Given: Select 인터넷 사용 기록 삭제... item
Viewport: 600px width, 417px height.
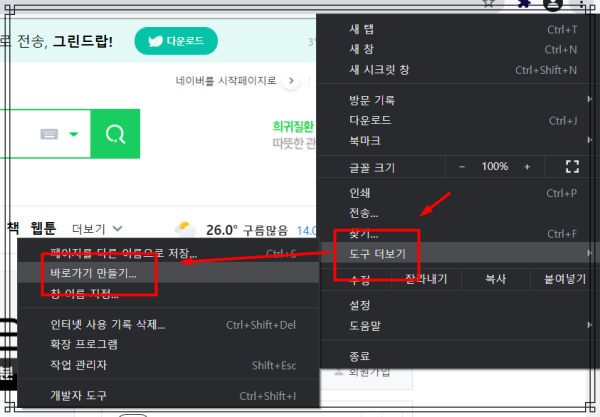Looking at the screenshot, I should (168, 324).
